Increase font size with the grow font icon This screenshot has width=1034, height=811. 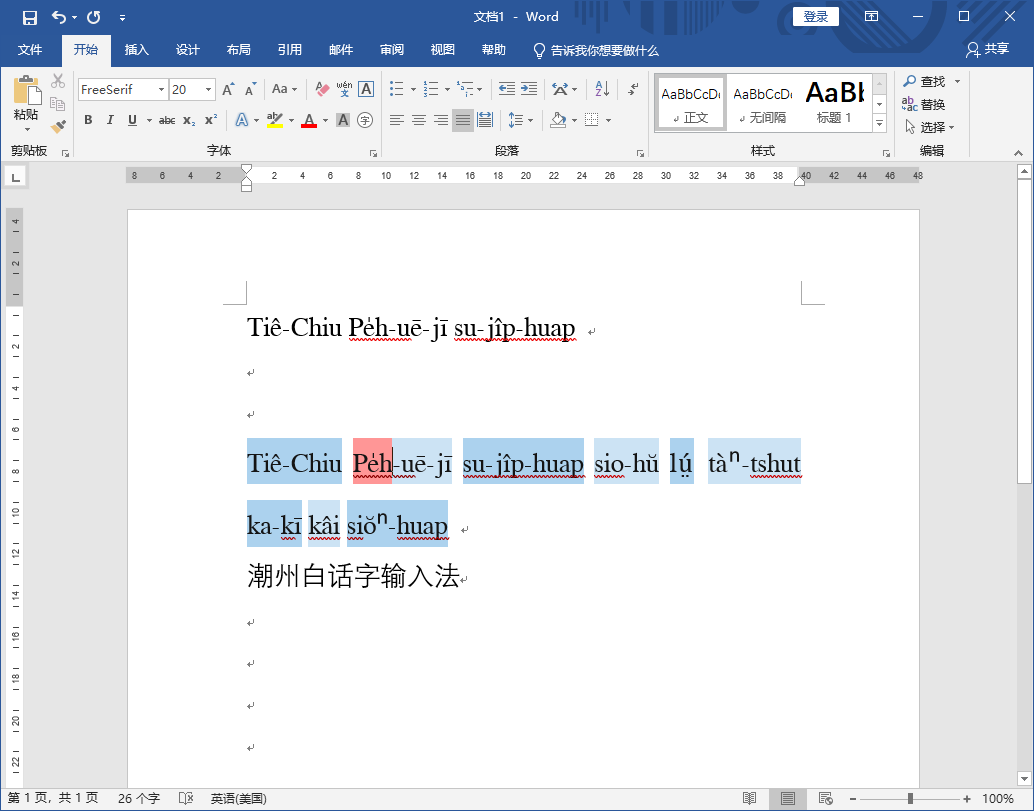tap(228, 90)
